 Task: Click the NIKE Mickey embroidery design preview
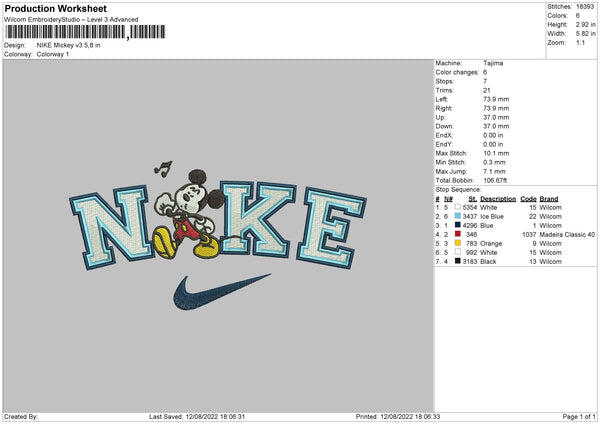click(218, 236)
